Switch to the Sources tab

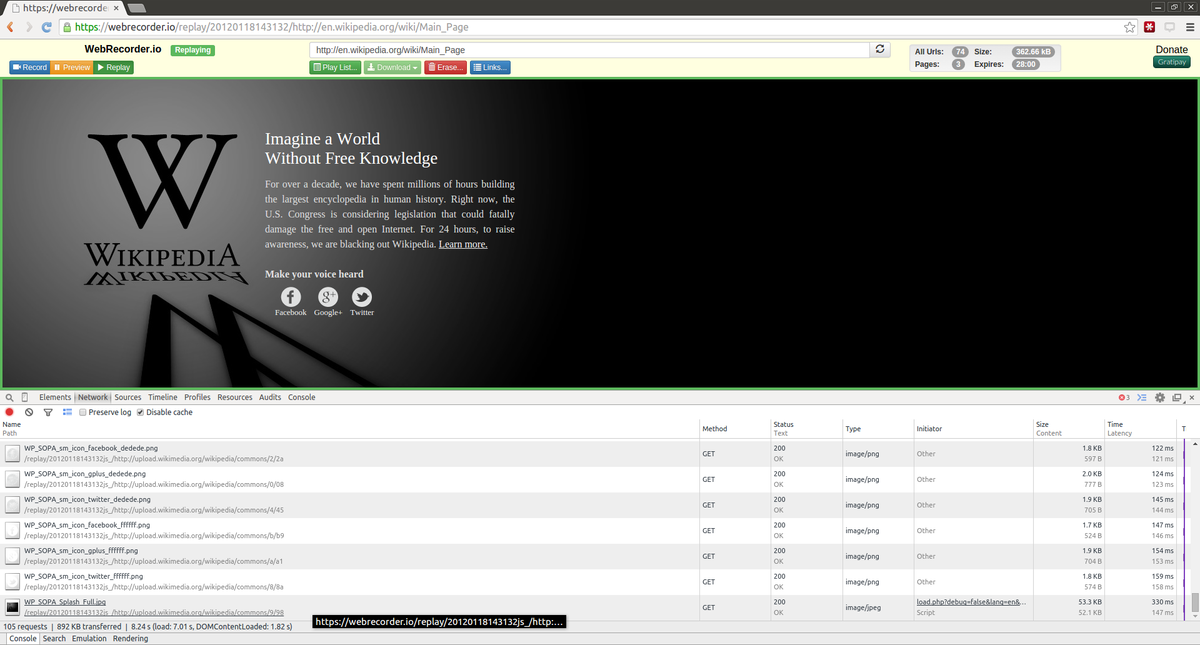tap(128, 397)
